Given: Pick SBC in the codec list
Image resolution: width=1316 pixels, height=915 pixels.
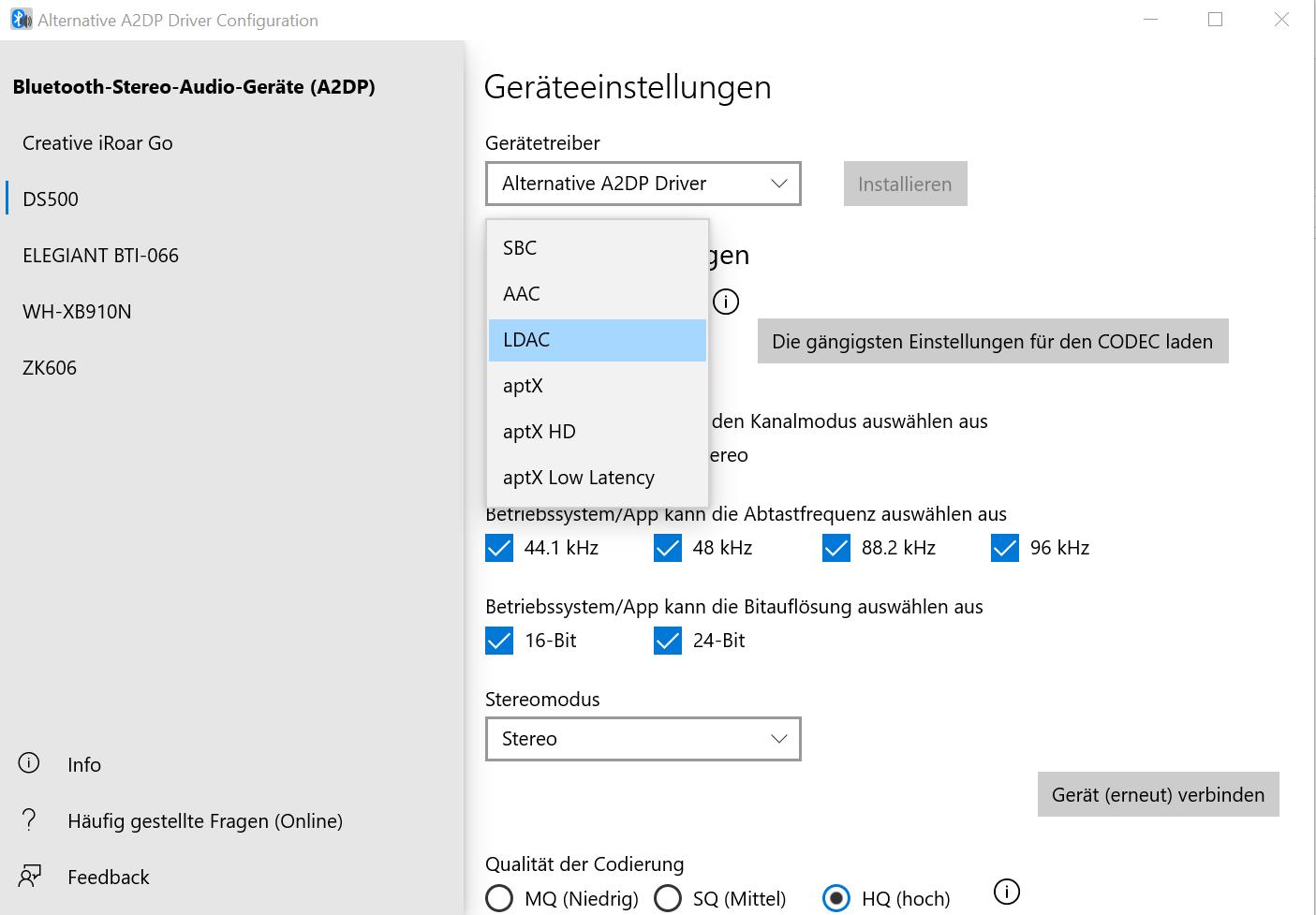Looking at the screenshot, I should [x=597, y=248].
